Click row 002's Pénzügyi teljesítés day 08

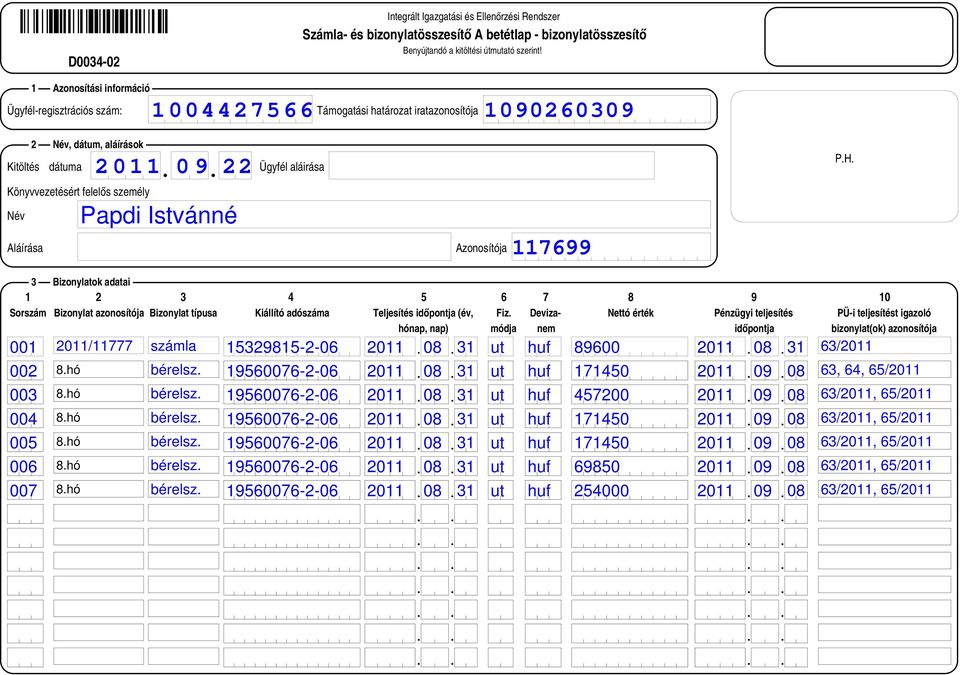point(795,371)
